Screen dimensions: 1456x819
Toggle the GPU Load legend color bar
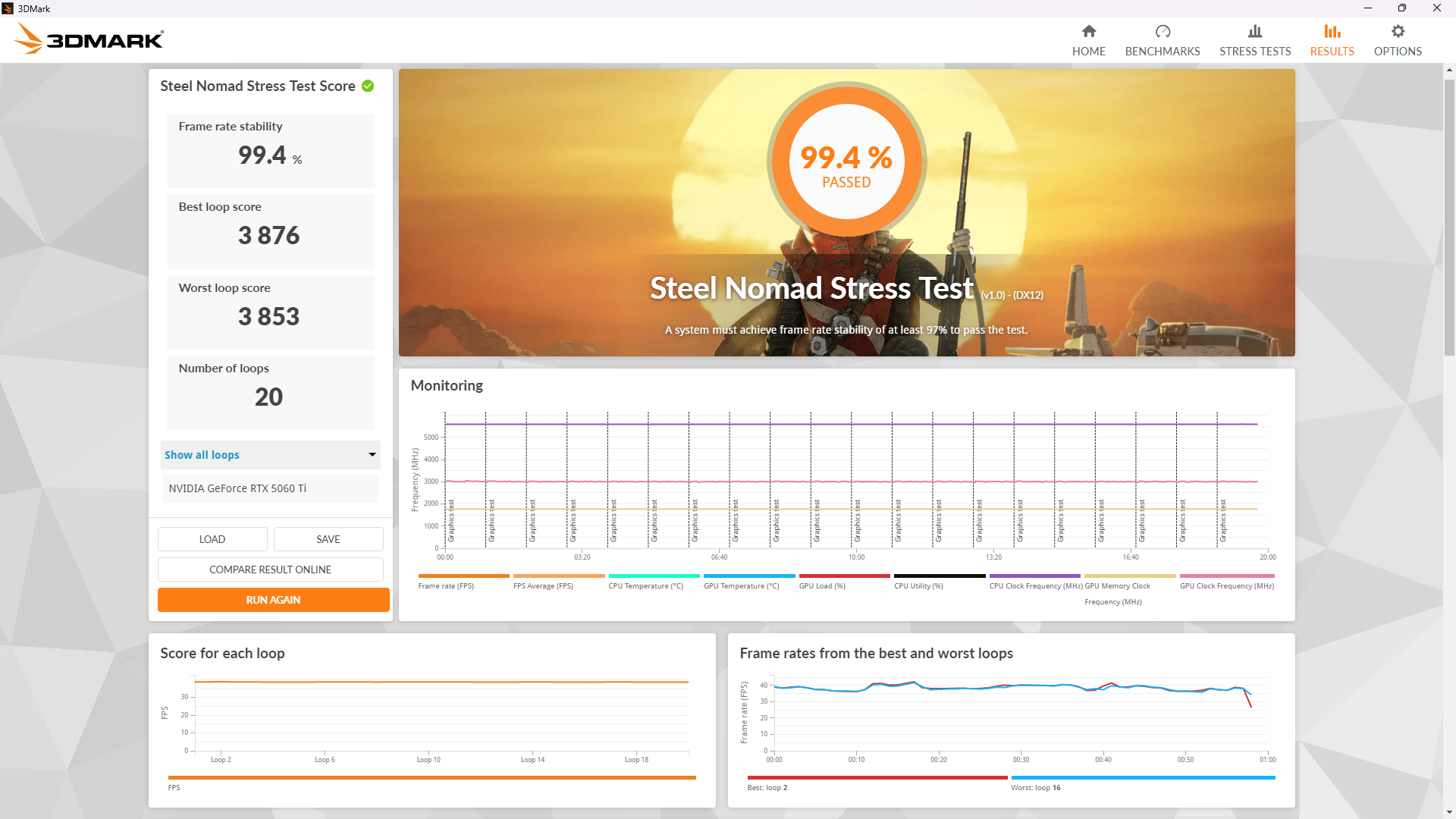coord(845,576)
